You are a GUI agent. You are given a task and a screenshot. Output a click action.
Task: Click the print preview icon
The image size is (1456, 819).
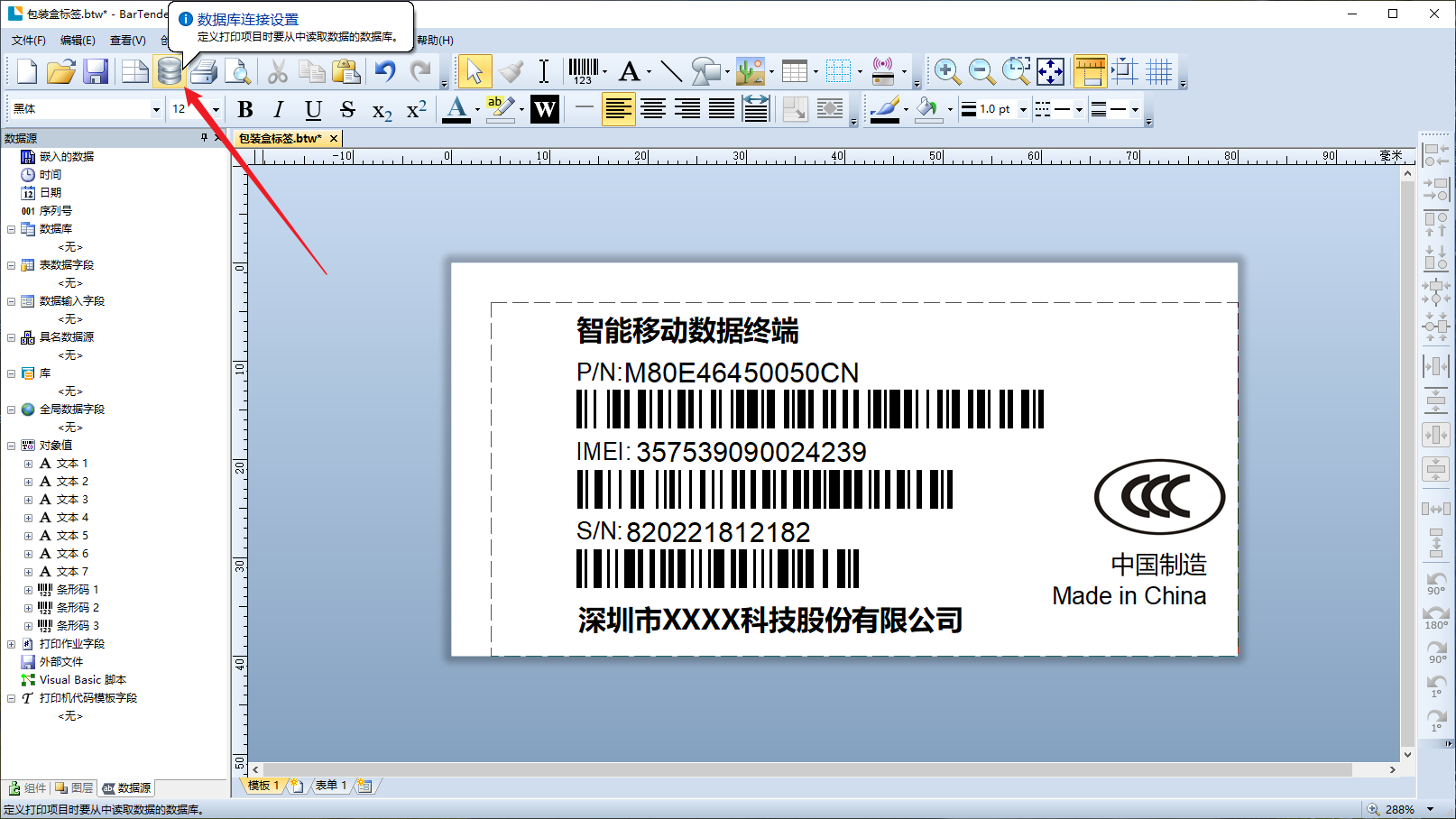point(238,71)
